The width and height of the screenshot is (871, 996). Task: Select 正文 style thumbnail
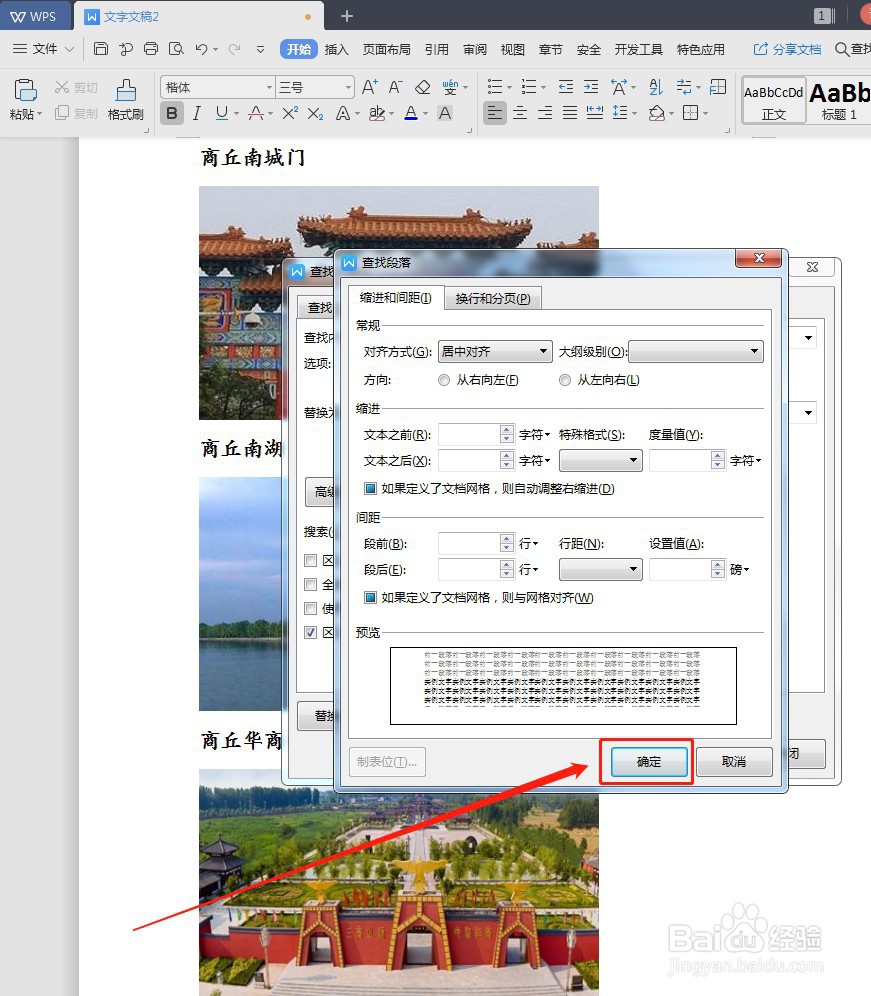click(774, 102)
